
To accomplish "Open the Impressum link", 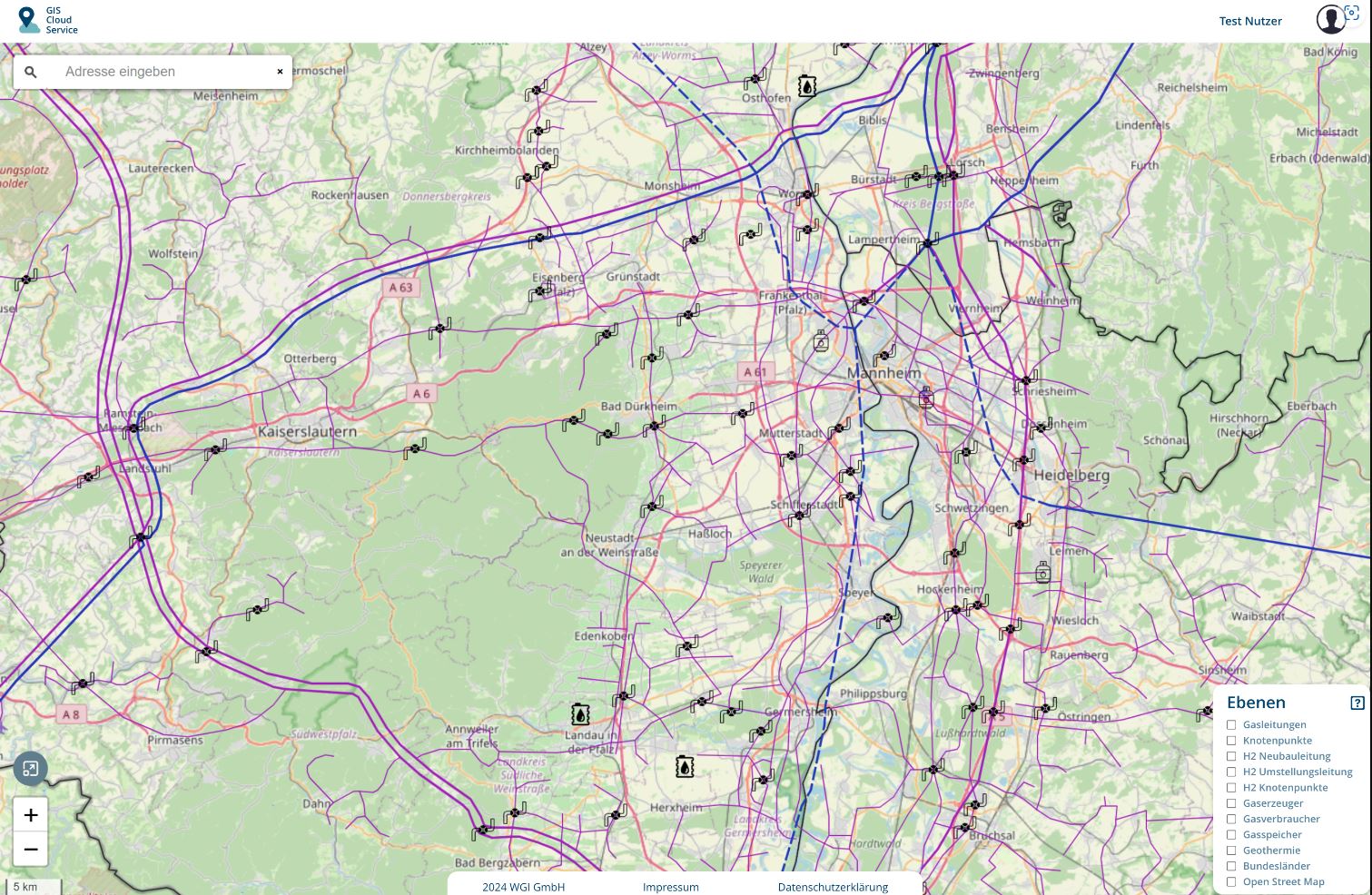I will tap(670, 887).
